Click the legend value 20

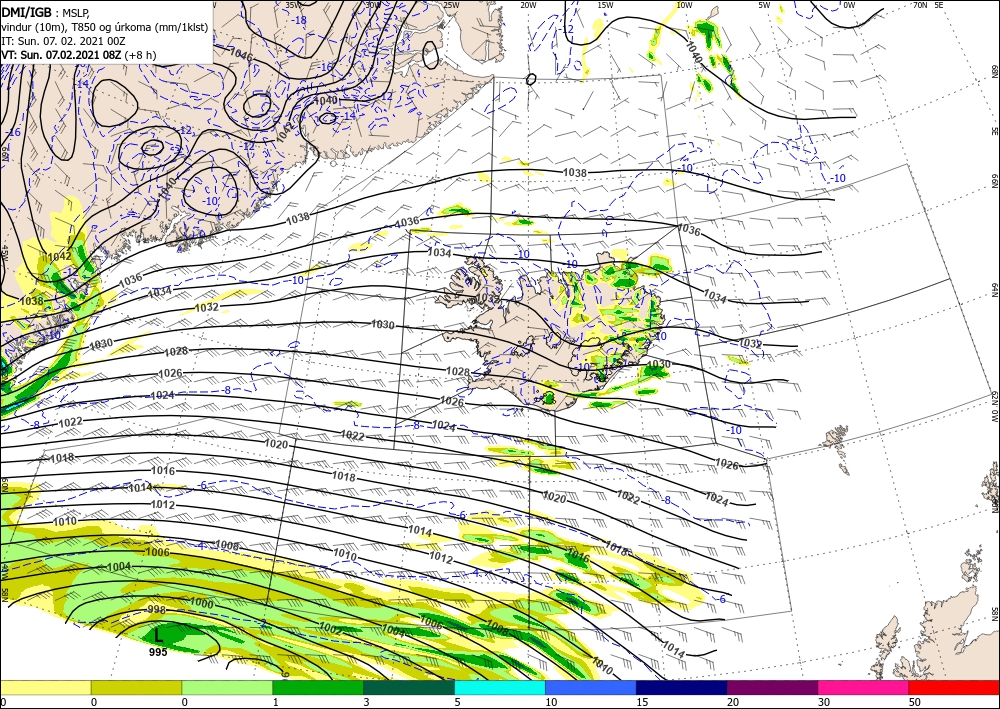(733, 703)
